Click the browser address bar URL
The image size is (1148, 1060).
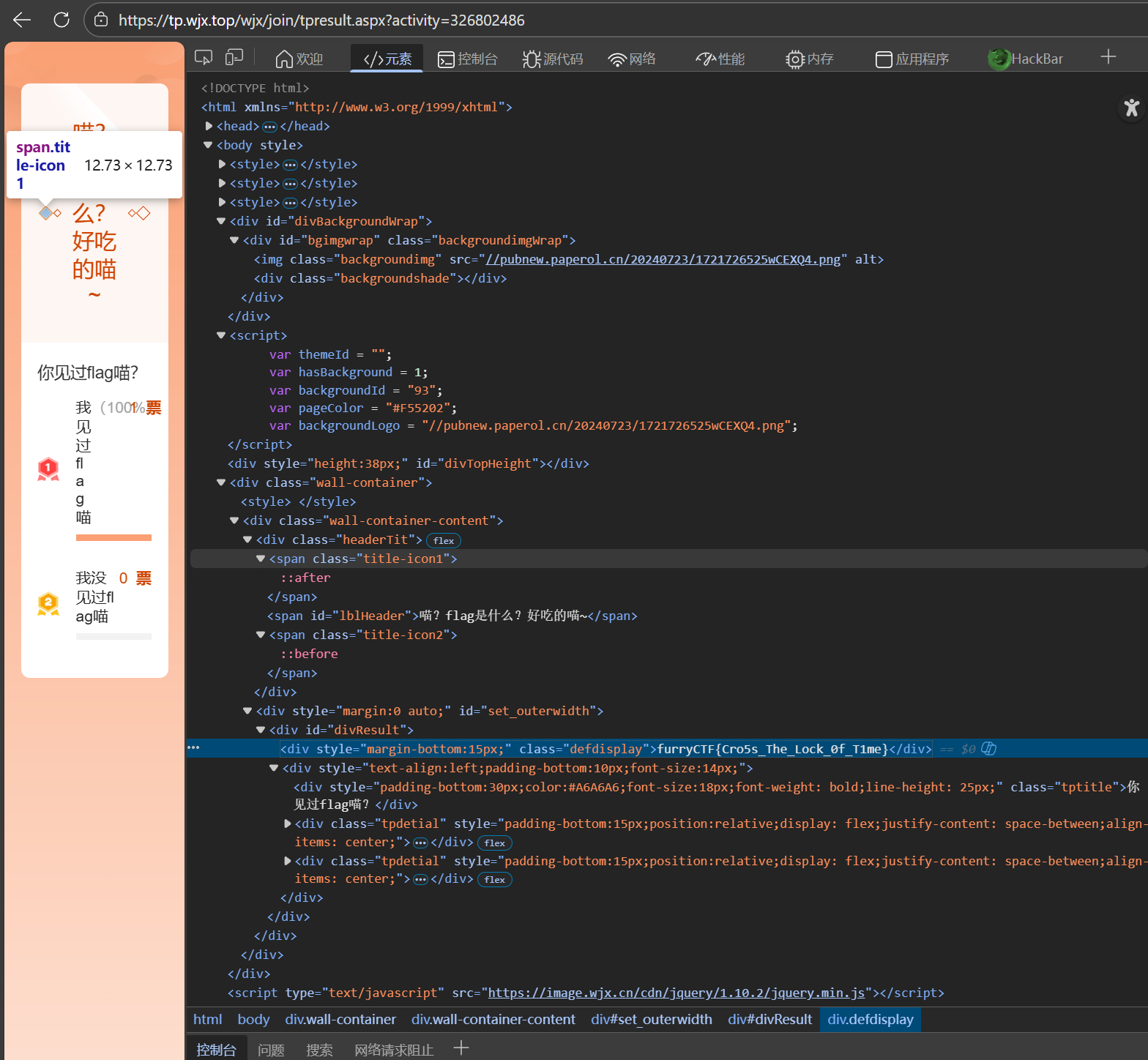[x=321, y=20]
